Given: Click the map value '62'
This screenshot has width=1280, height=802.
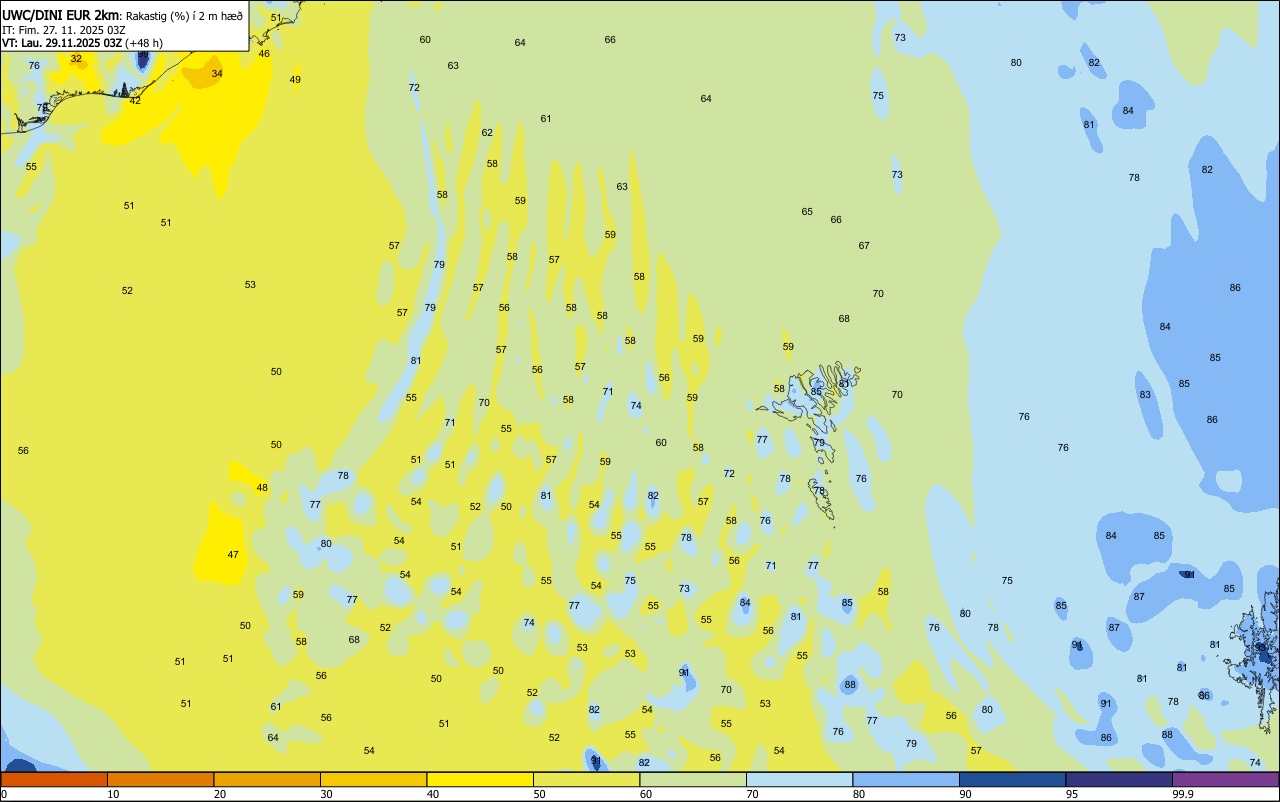Looking at the screenshot, I should pos(487,133).
